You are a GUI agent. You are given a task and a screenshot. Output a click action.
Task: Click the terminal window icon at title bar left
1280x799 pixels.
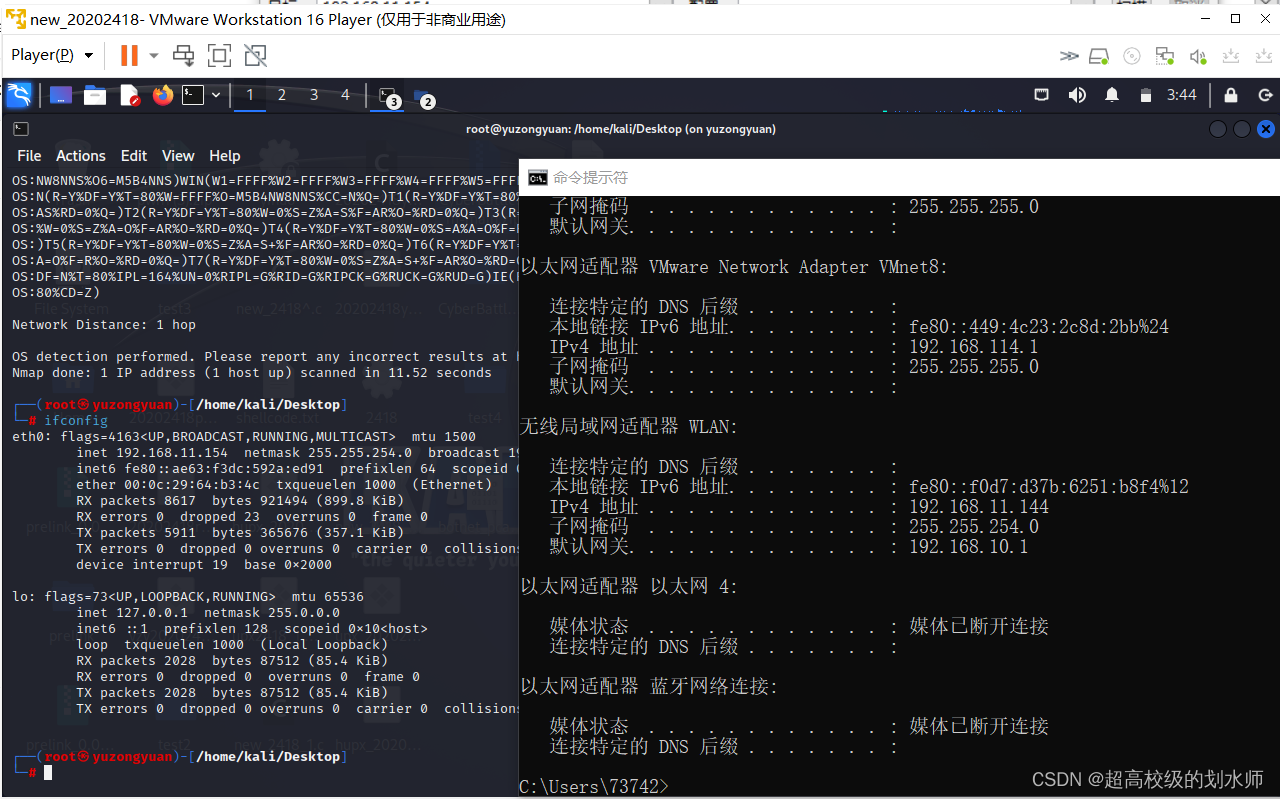21,129
